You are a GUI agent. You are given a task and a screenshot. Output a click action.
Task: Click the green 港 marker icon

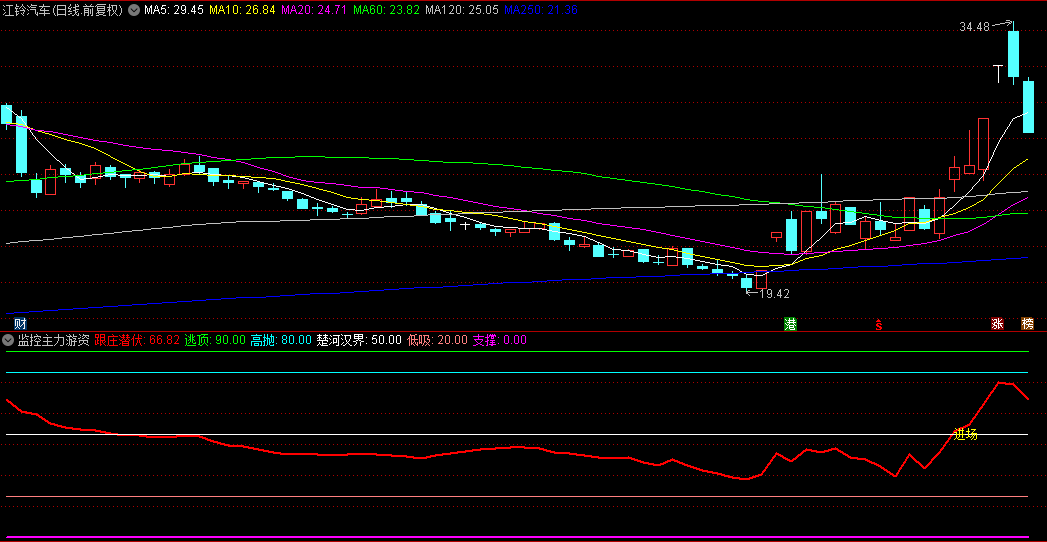tap(790, 324)
